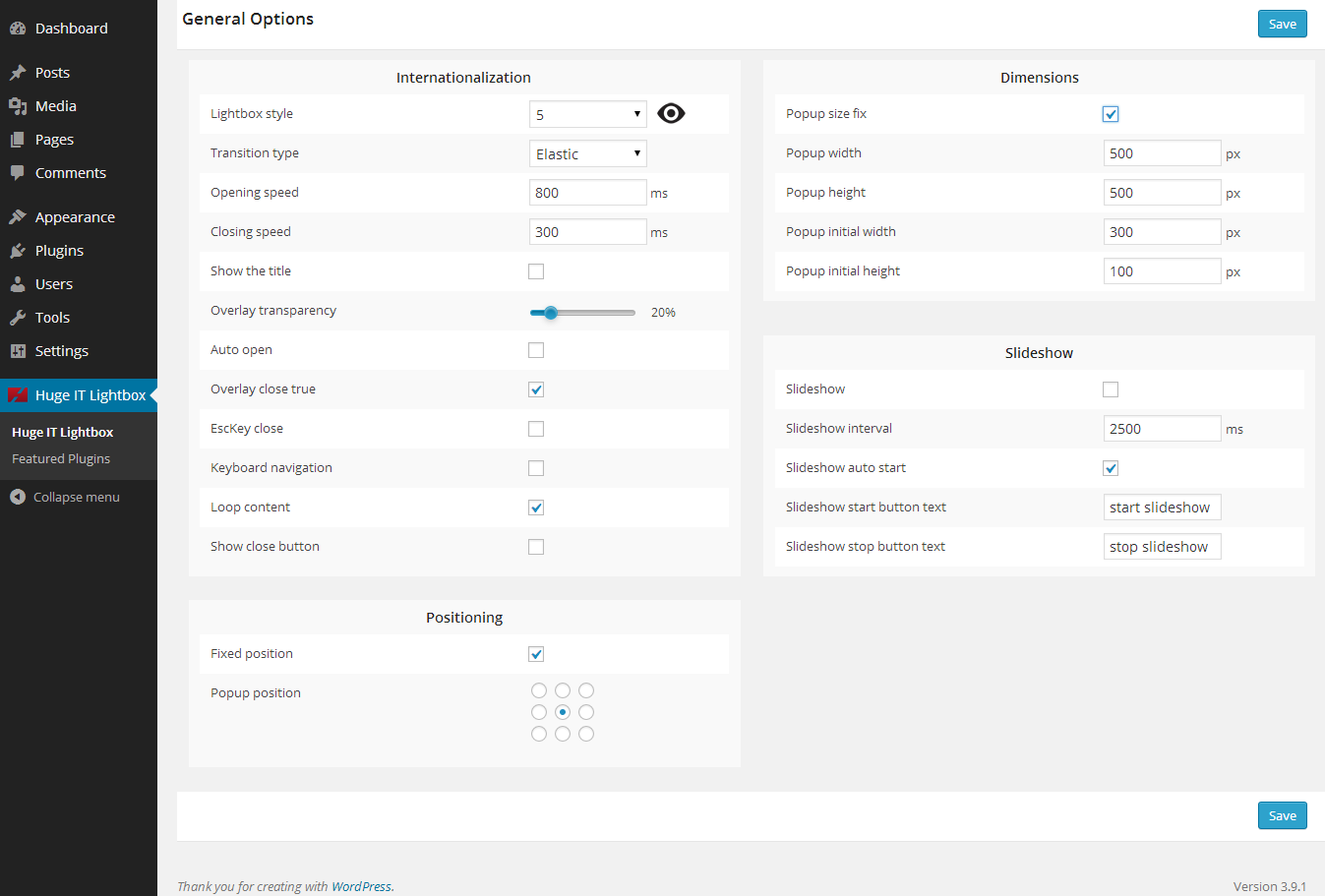Click the Settings sliders icon
Image resolution: width=1325 pixels, height=896 pixels.
point(18,351)
